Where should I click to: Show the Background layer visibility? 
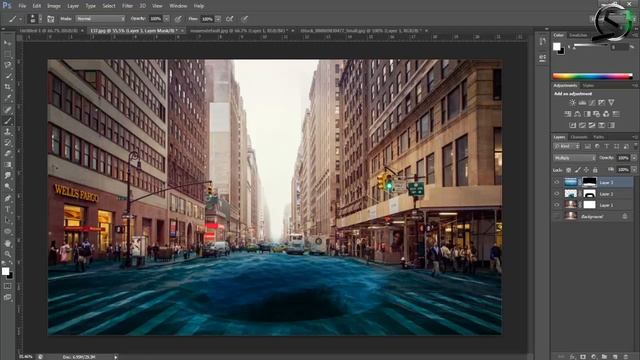[557, 216]
